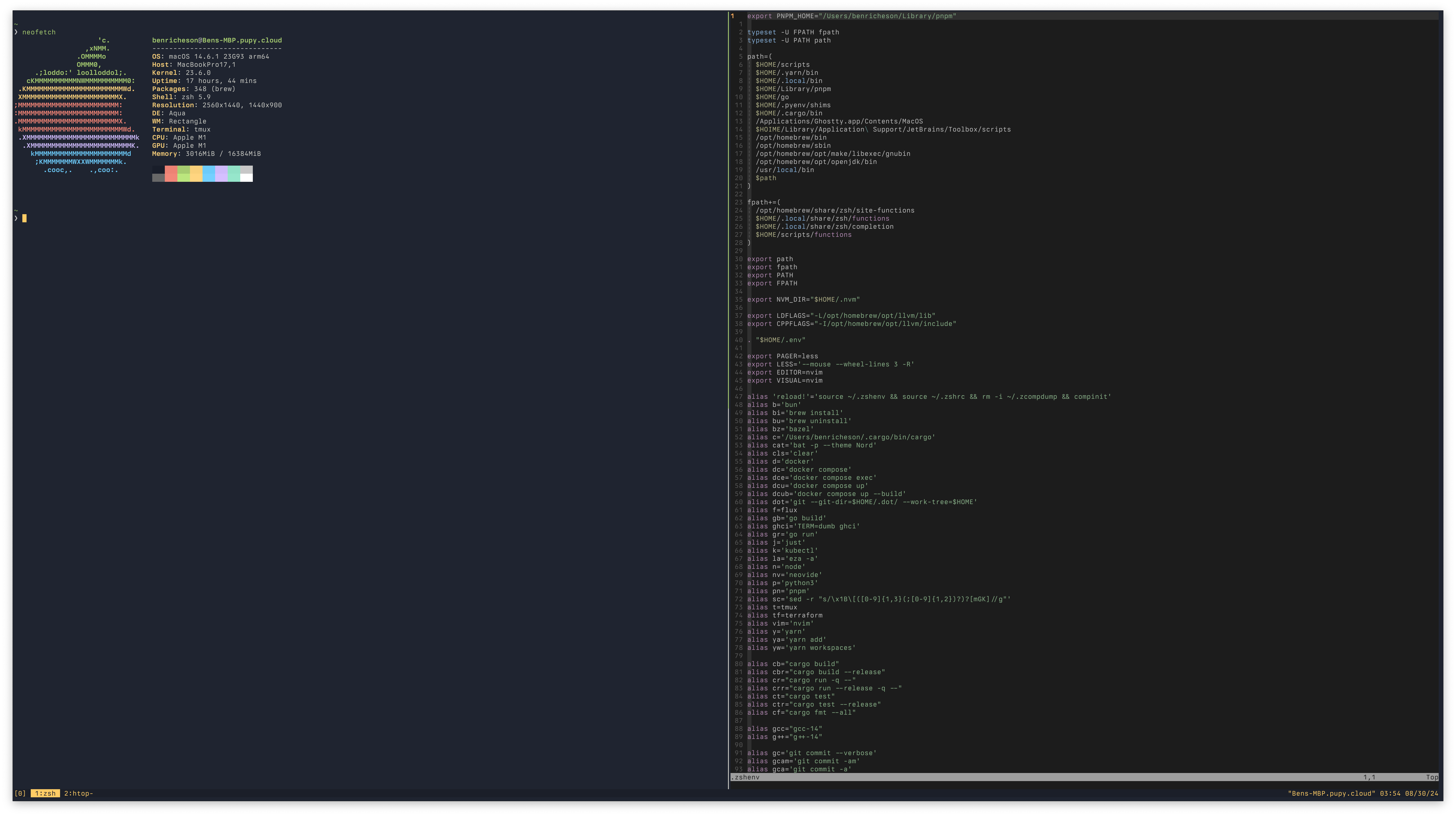Click the white swatch in neofetch palette
The image size is (1456, 816).
pos(246,178)
